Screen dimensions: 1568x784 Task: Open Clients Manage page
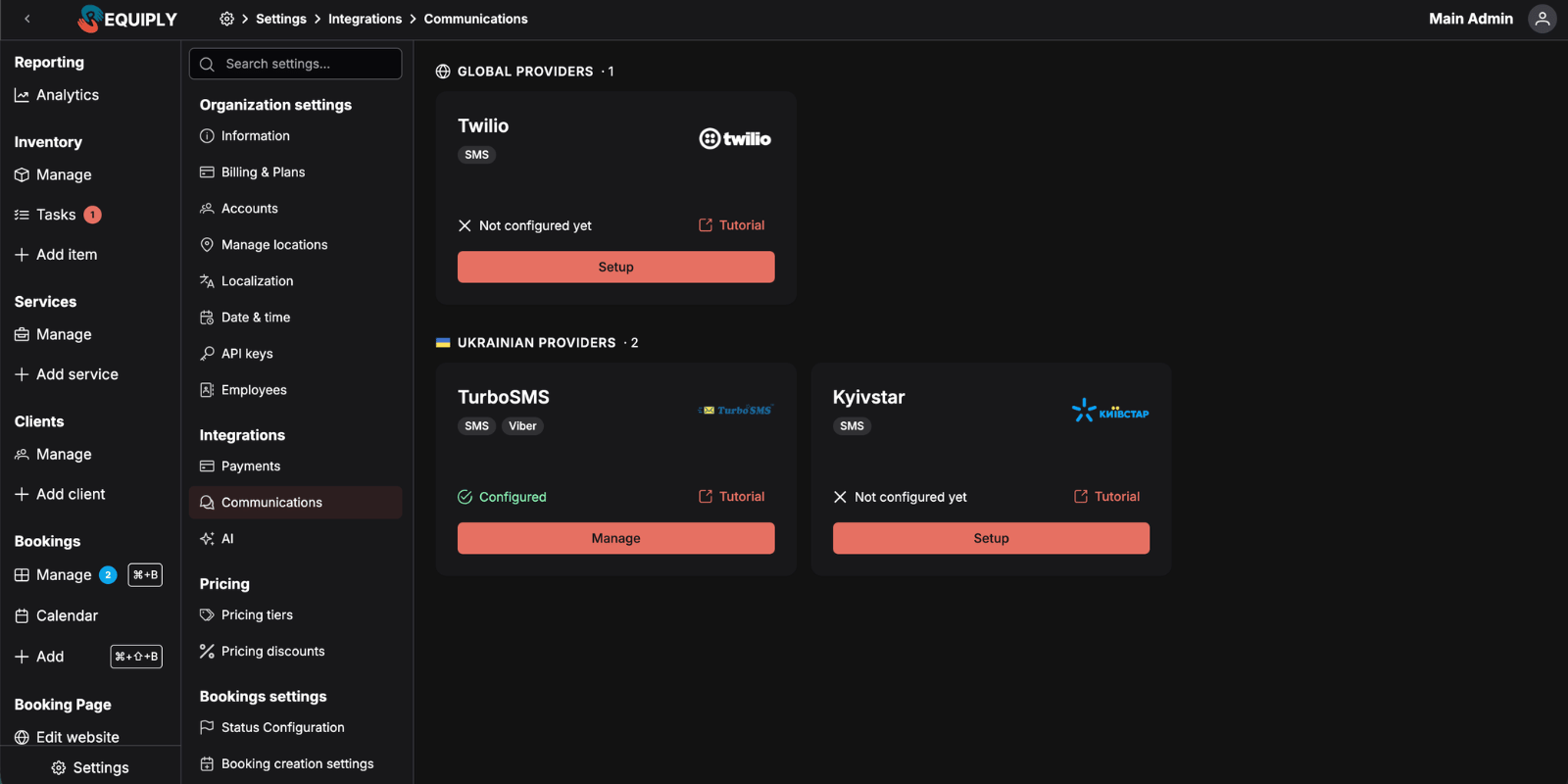click(53, 455)
